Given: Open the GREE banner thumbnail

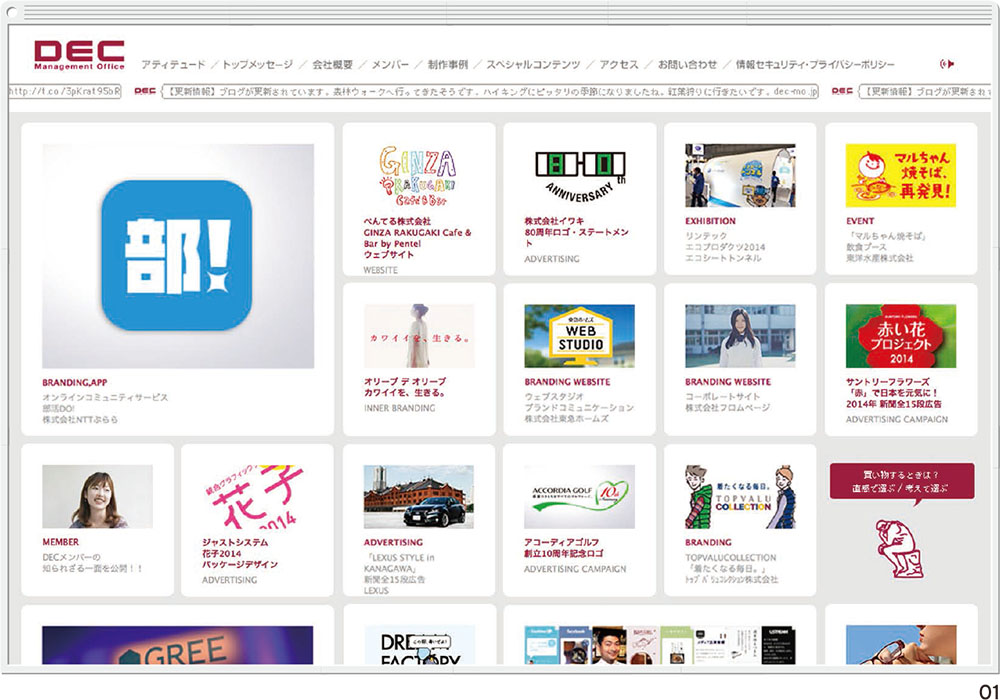Looking at the screenshot, I should 178,645.
